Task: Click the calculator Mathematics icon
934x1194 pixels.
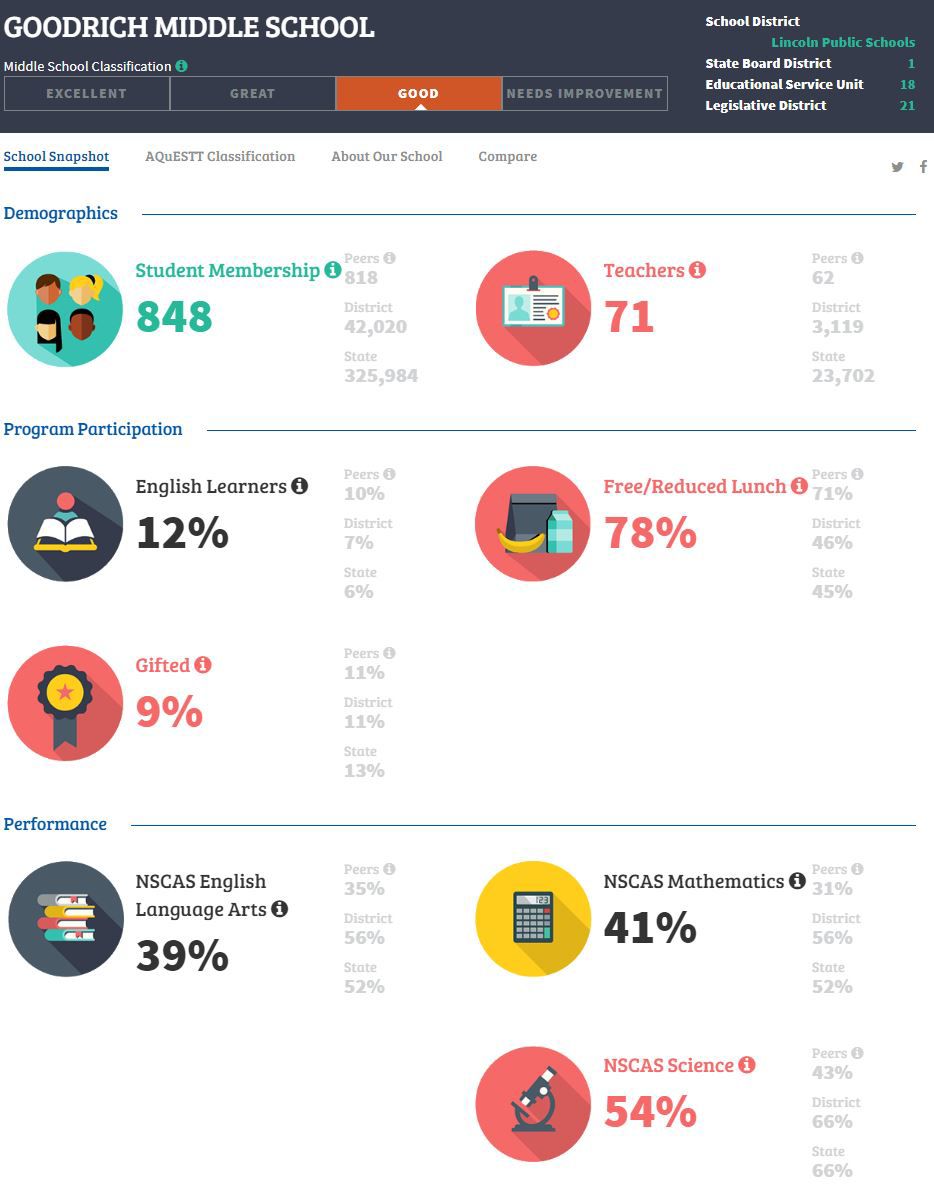Action: click(533, 919)
